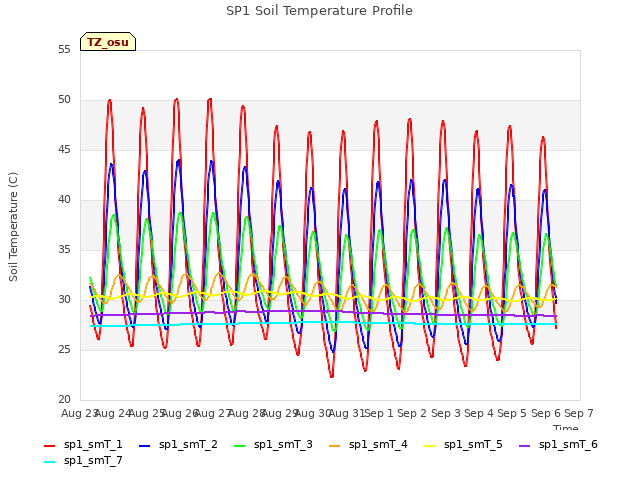Screen dimensions: 640x480
Task: Toggle the sp1_smT_6 legend entry
Action: pos(558,444)
